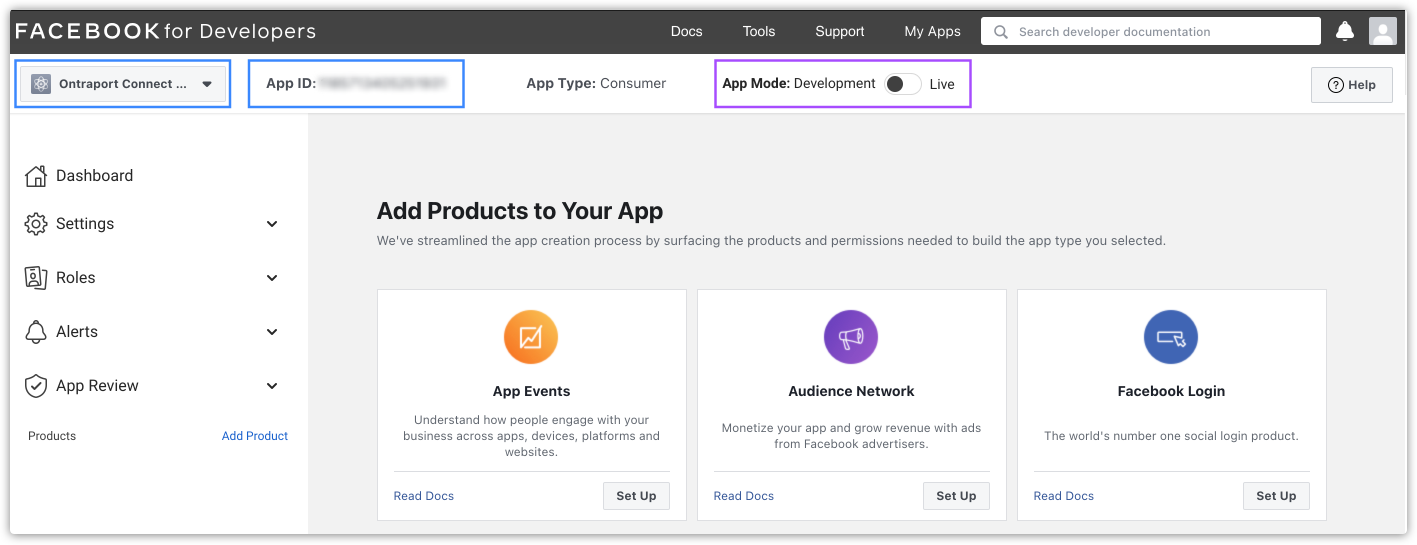Open Read Docs link for Facebook Login
The width and height of the screenshot is (1417, 545).
pyautogui.click(x=1064, y=496)
